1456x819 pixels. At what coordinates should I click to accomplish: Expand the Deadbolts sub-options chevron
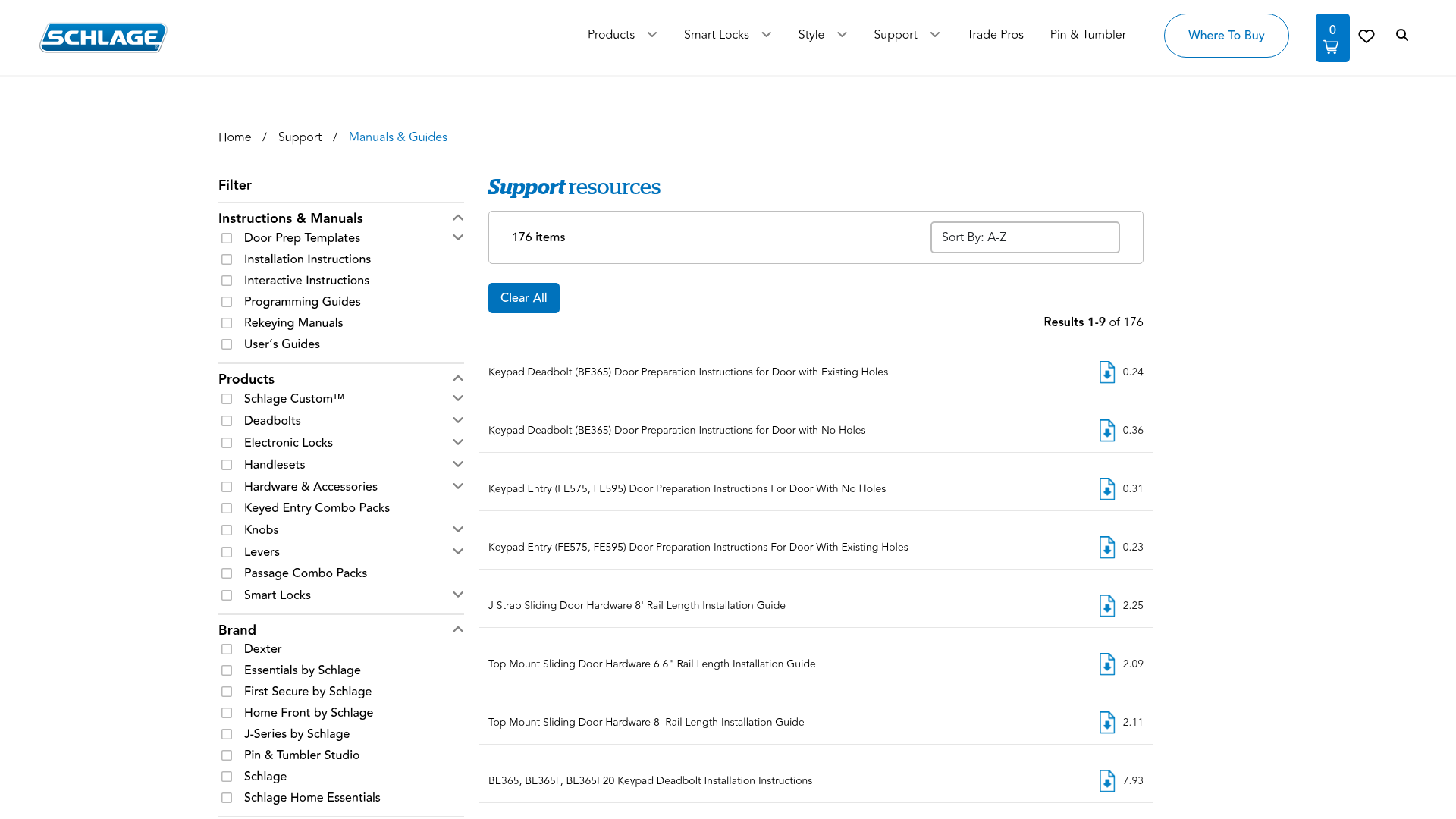coord(458,420)
